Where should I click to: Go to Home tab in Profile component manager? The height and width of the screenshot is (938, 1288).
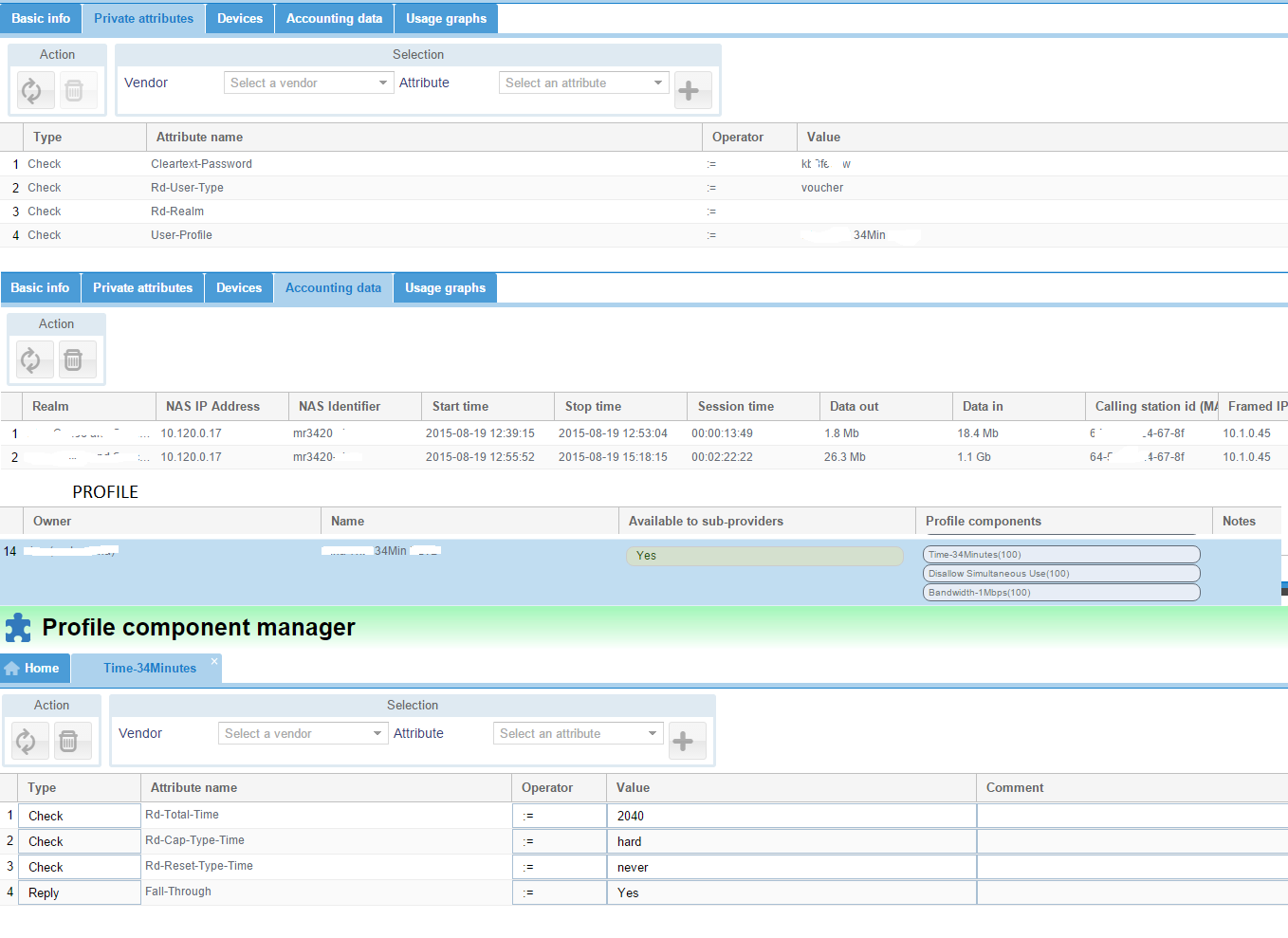tap(35, 669)
